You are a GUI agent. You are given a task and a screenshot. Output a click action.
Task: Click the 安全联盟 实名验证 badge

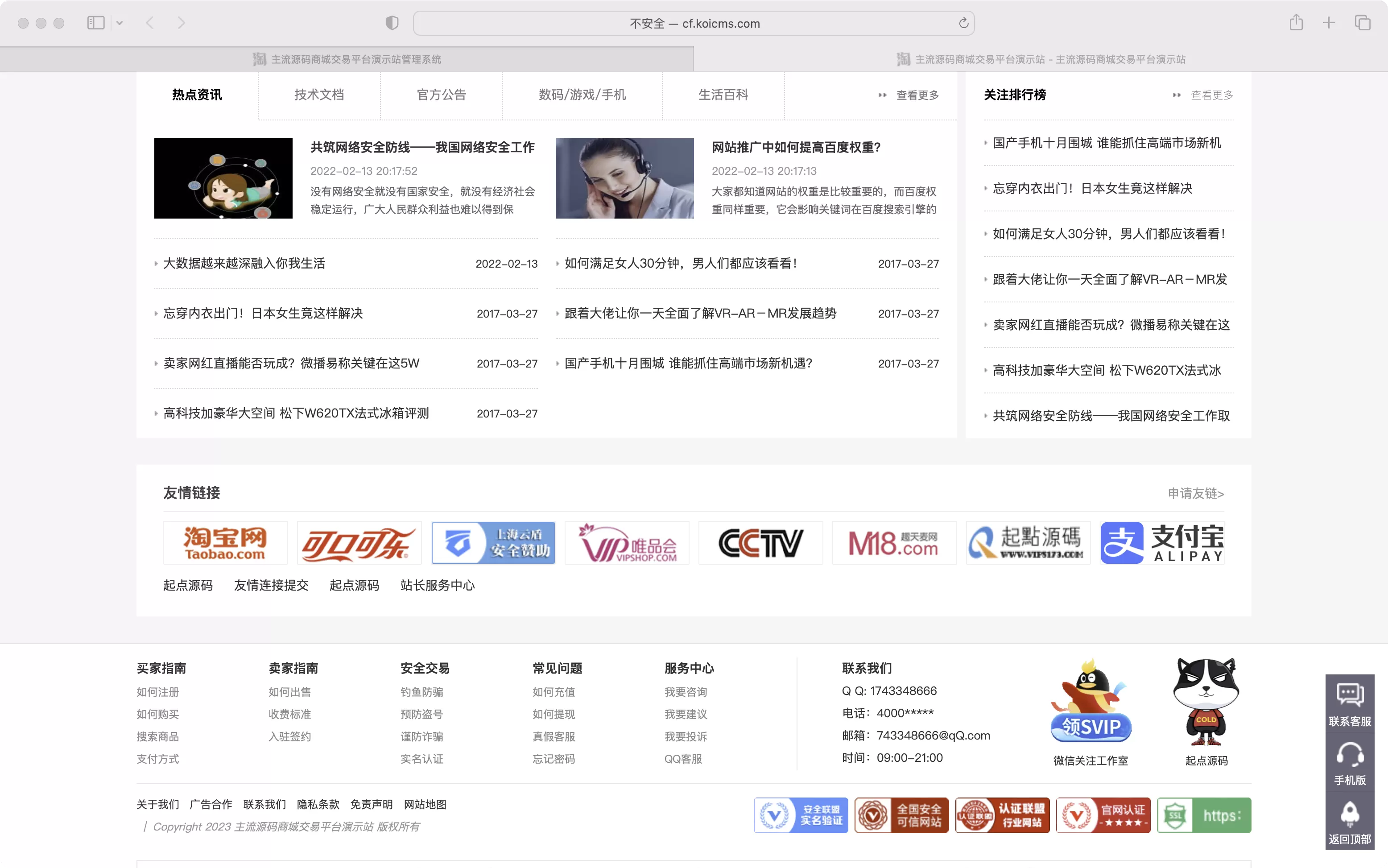point(801,815)
